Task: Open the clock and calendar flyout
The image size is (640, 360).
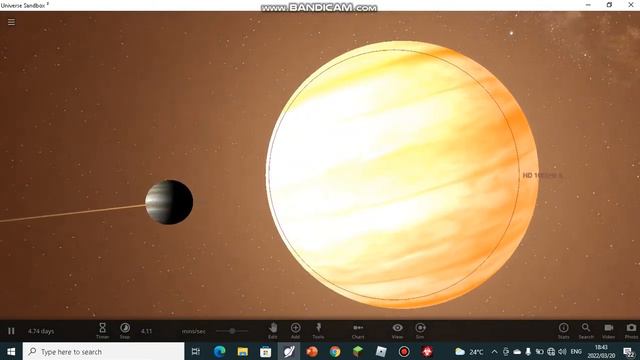Action: pyautogui.click(x=601, y=351)
